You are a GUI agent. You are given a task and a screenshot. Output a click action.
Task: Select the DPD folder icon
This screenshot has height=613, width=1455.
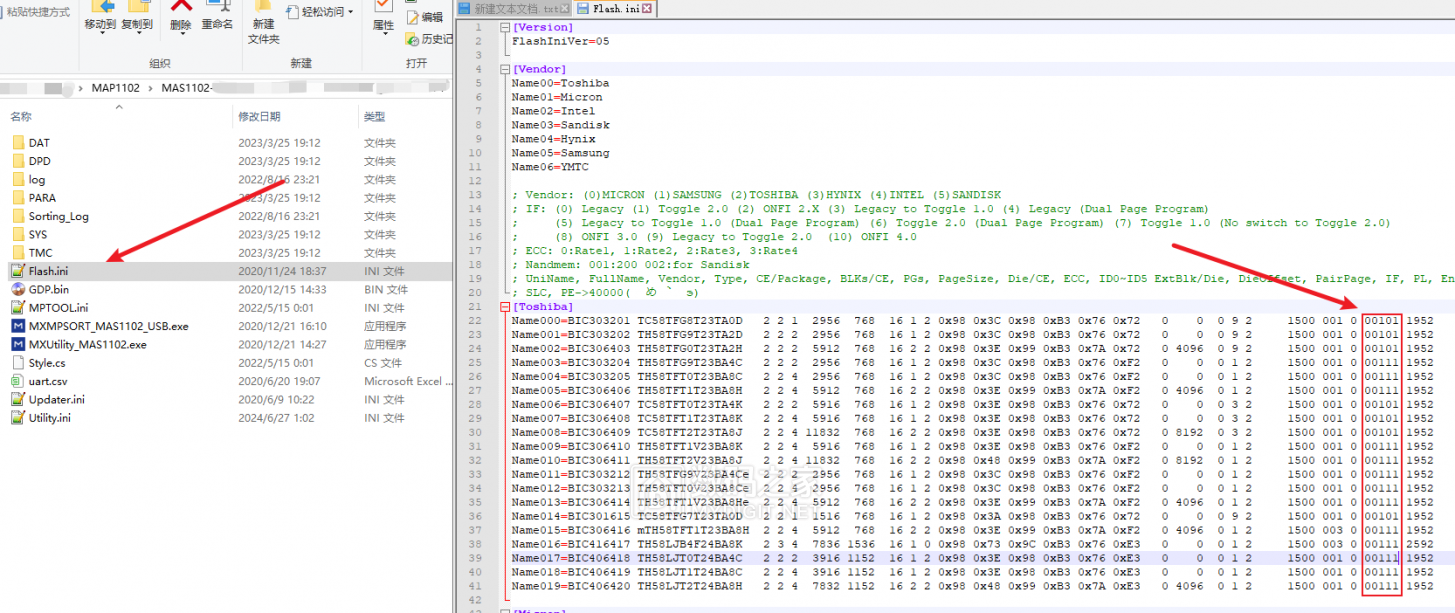pyautogui.click(x=18, y=161)
